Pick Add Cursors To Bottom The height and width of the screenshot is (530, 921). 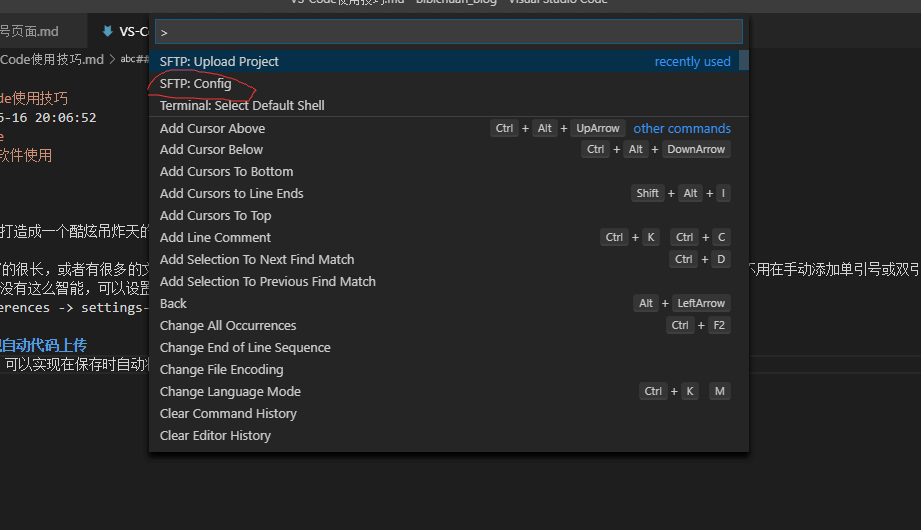click(x=226, y=172)
